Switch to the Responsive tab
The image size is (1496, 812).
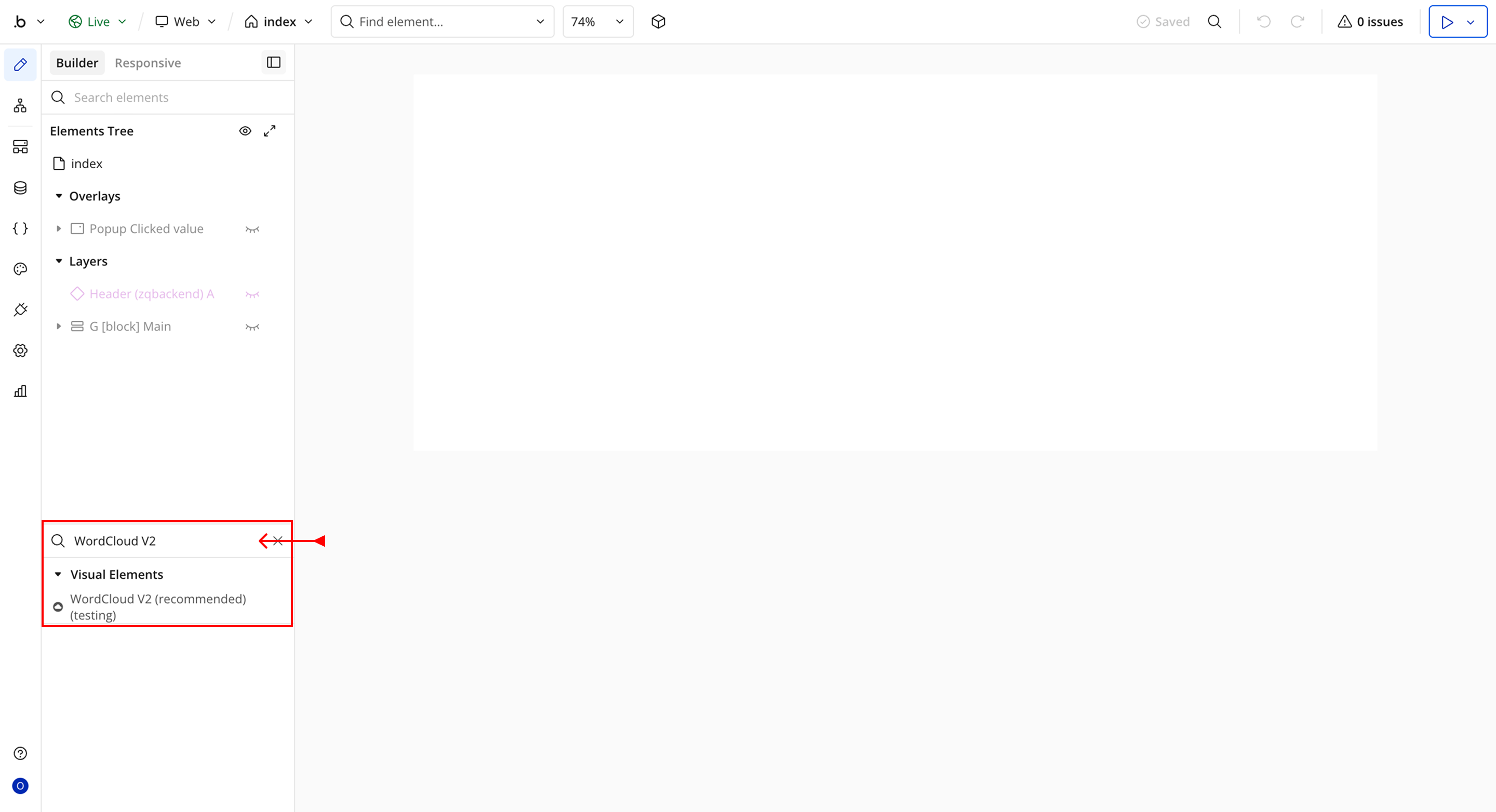(148, 63)
